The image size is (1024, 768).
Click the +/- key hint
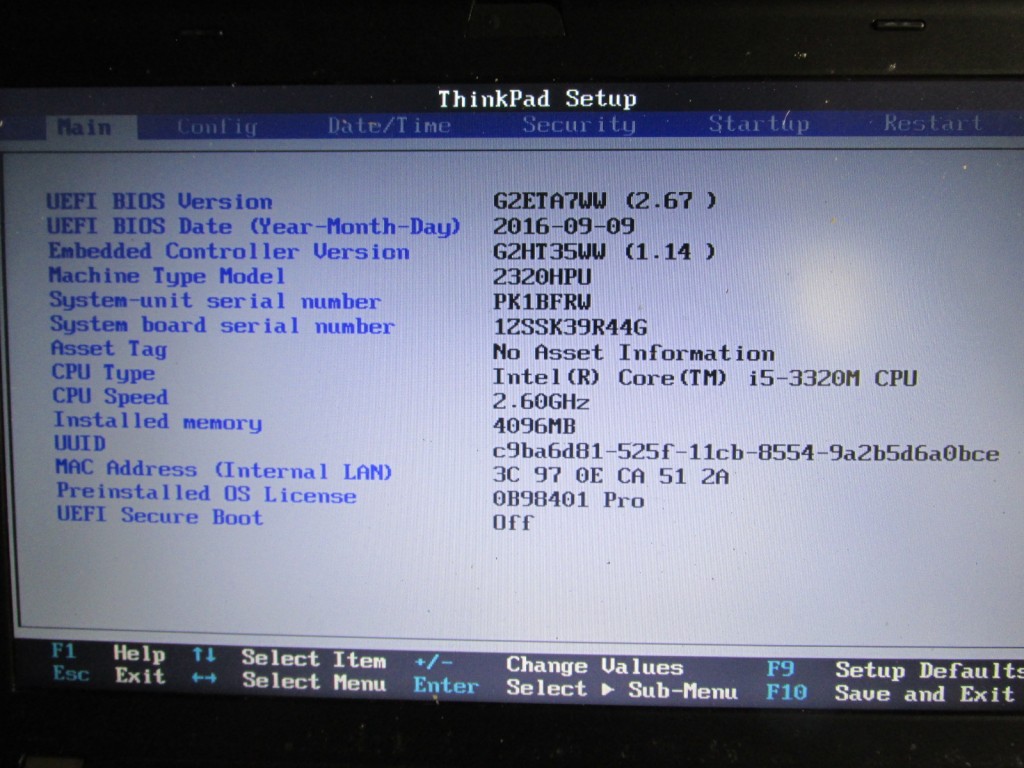pyautogui.click(x=434, y=662)
